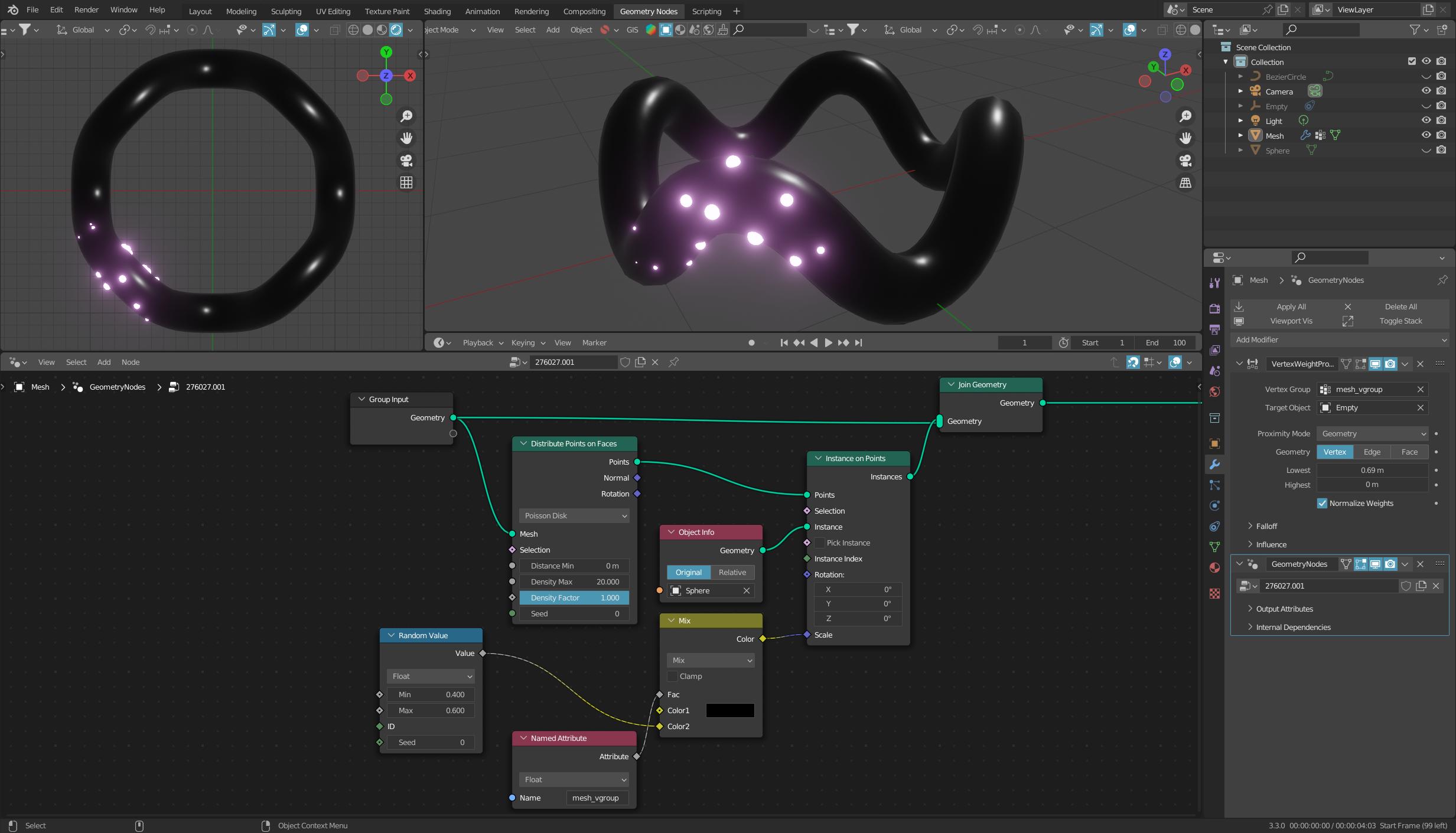1456x833 pixels.
Task: Hide the Camera object in outliner
Action: (1426, 91)
